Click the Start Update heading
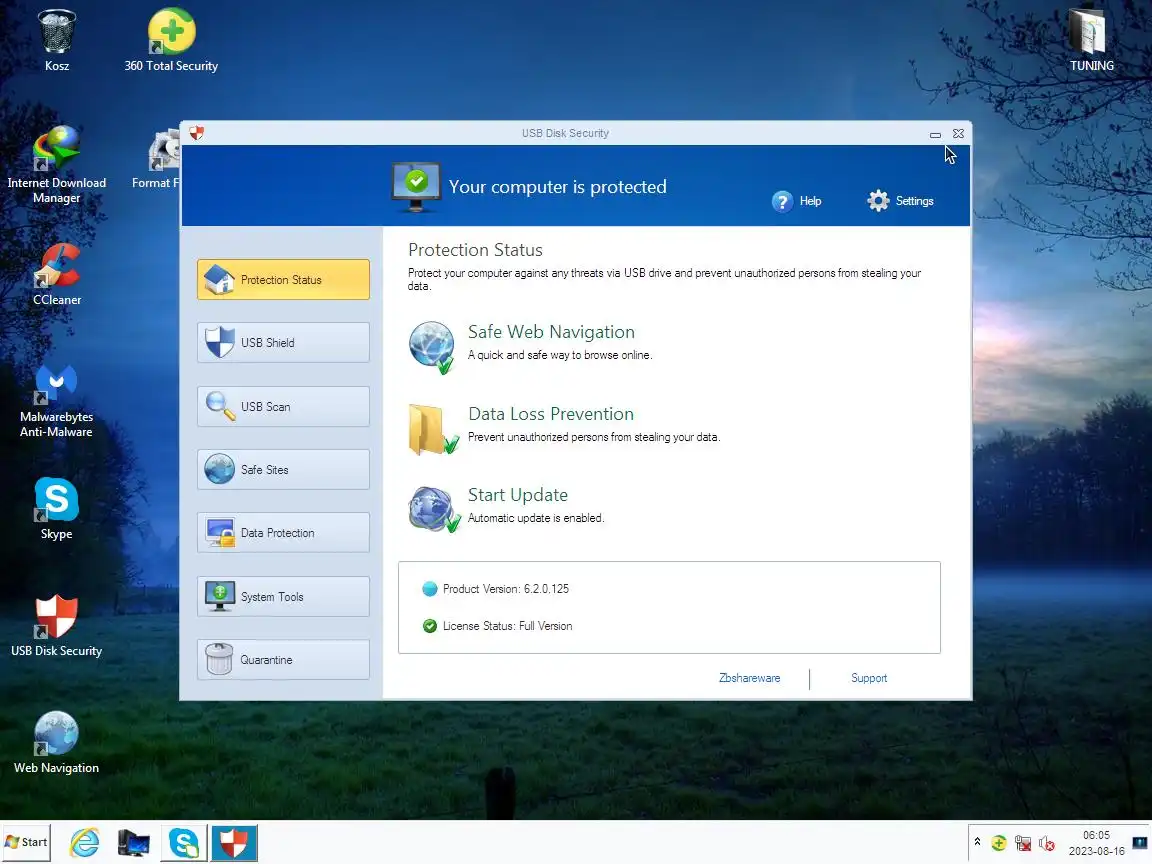Image resolution: width=1152 pixels, height=864 pixels. (x=518, y=495)
